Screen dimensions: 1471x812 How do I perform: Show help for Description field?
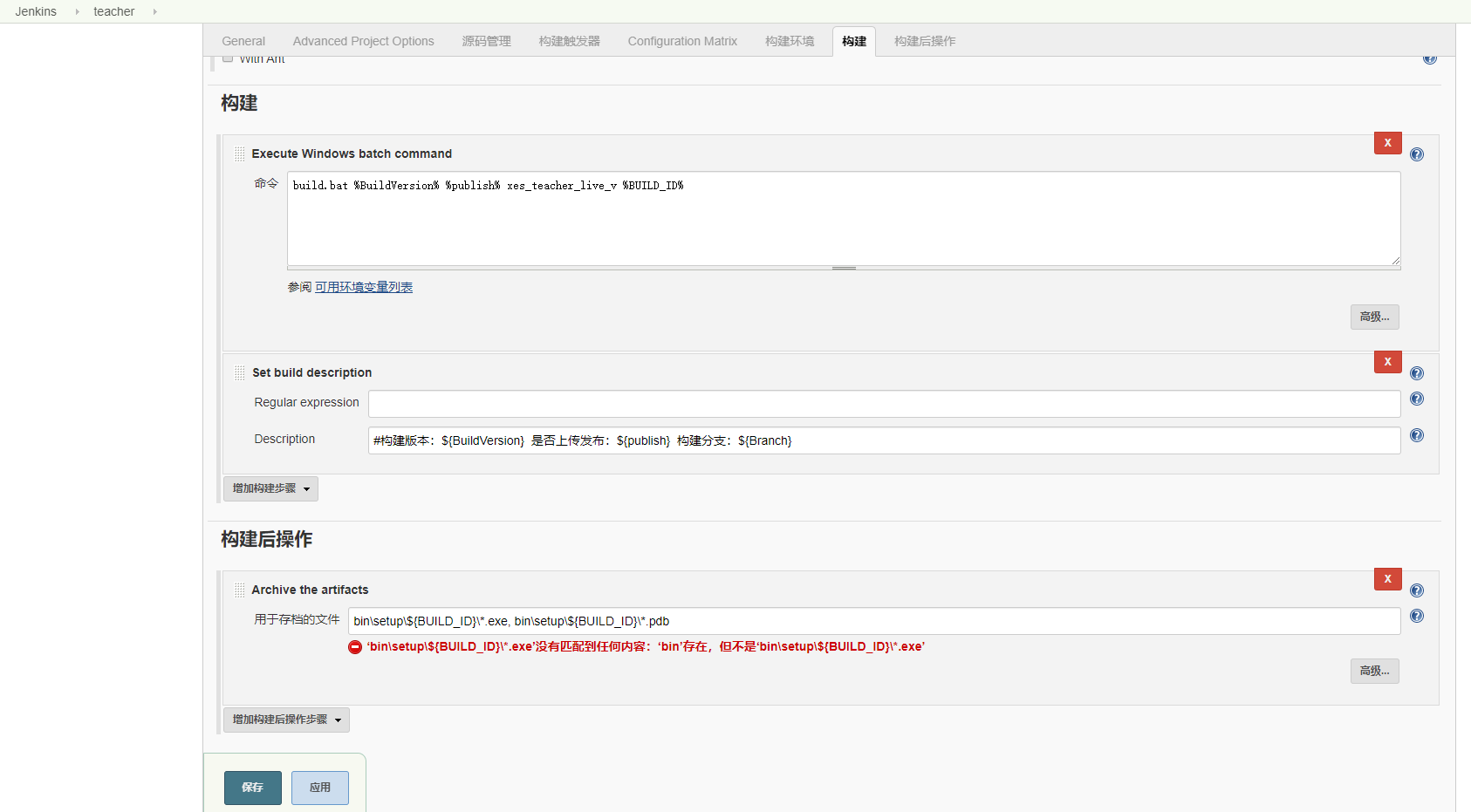[x=1417, y=435]
